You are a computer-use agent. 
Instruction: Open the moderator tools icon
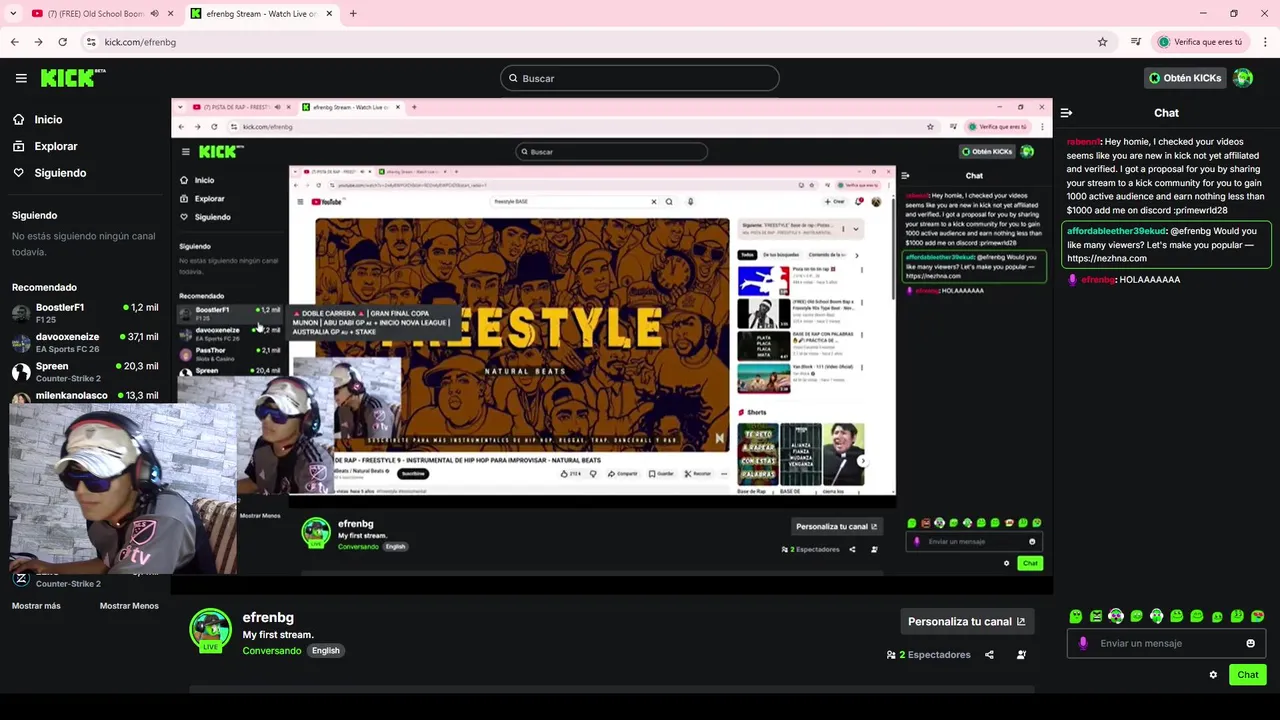[x=1021, y=655]
